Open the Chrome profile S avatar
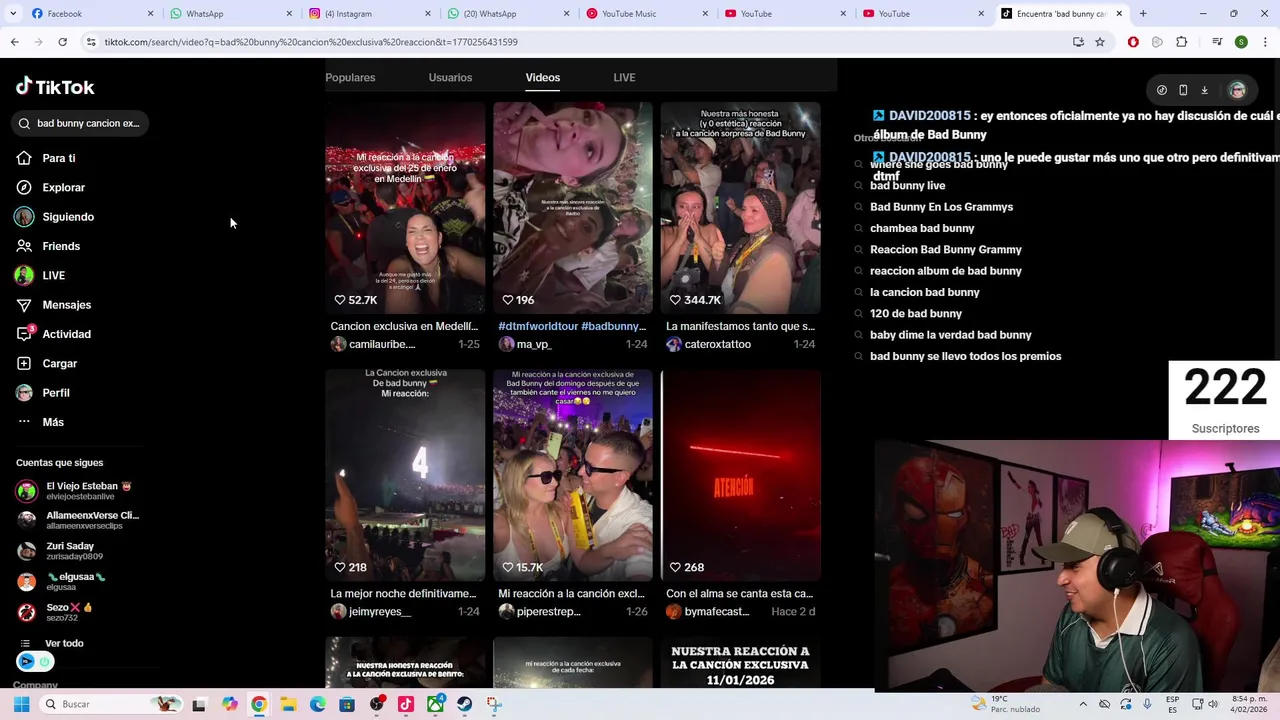Screen dimensions: 1280x720 point(1241,42)
